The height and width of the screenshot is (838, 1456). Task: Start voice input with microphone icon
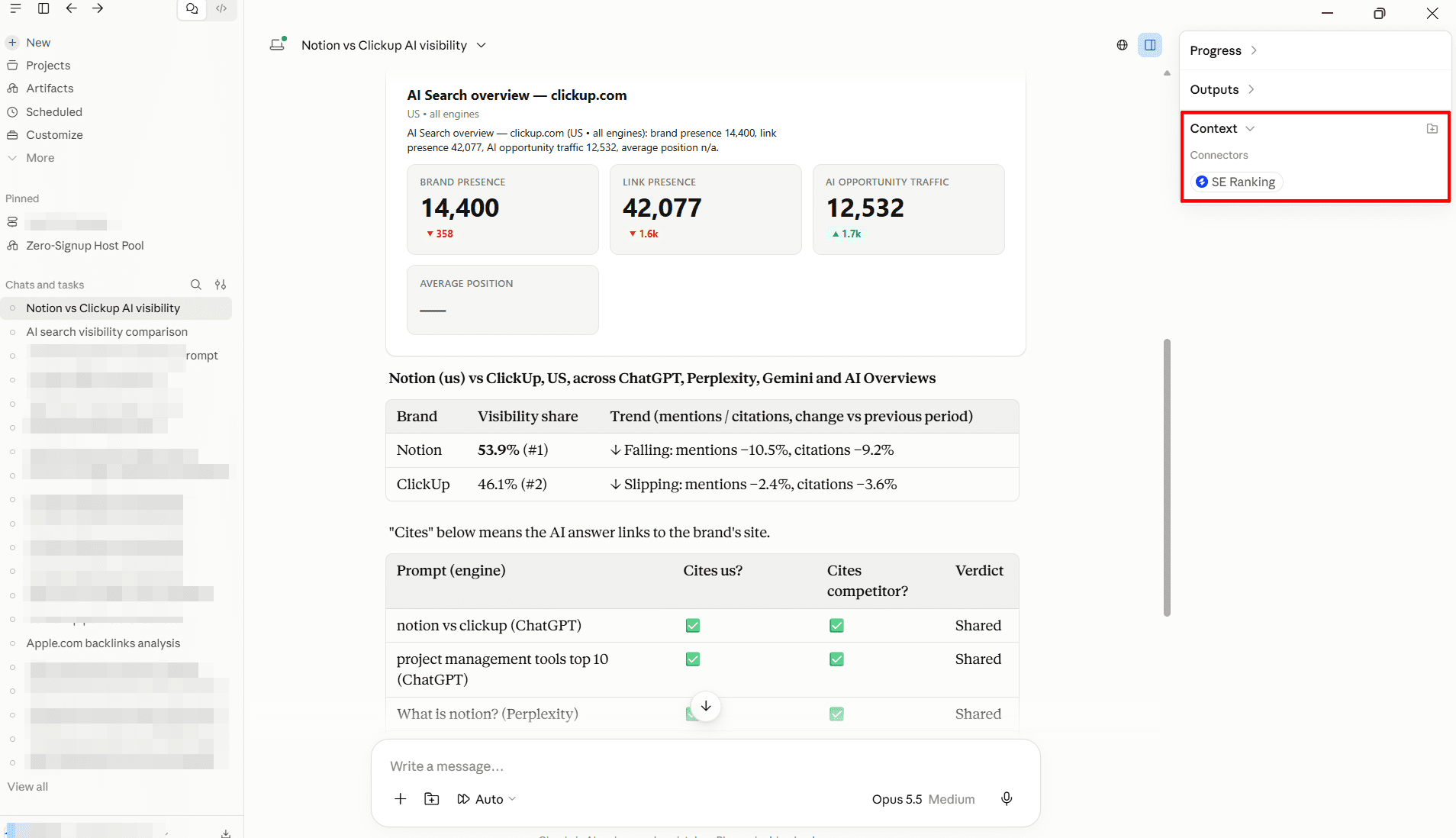tap(1007, 799)
